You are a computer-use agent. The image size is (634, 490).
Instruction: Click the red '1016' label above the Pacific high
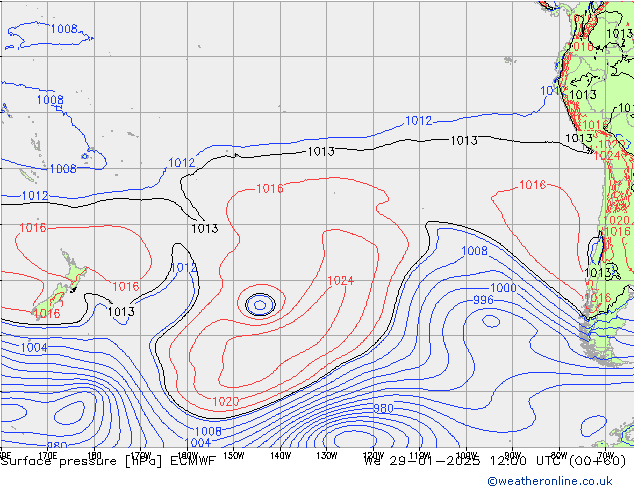pos(270,188)
